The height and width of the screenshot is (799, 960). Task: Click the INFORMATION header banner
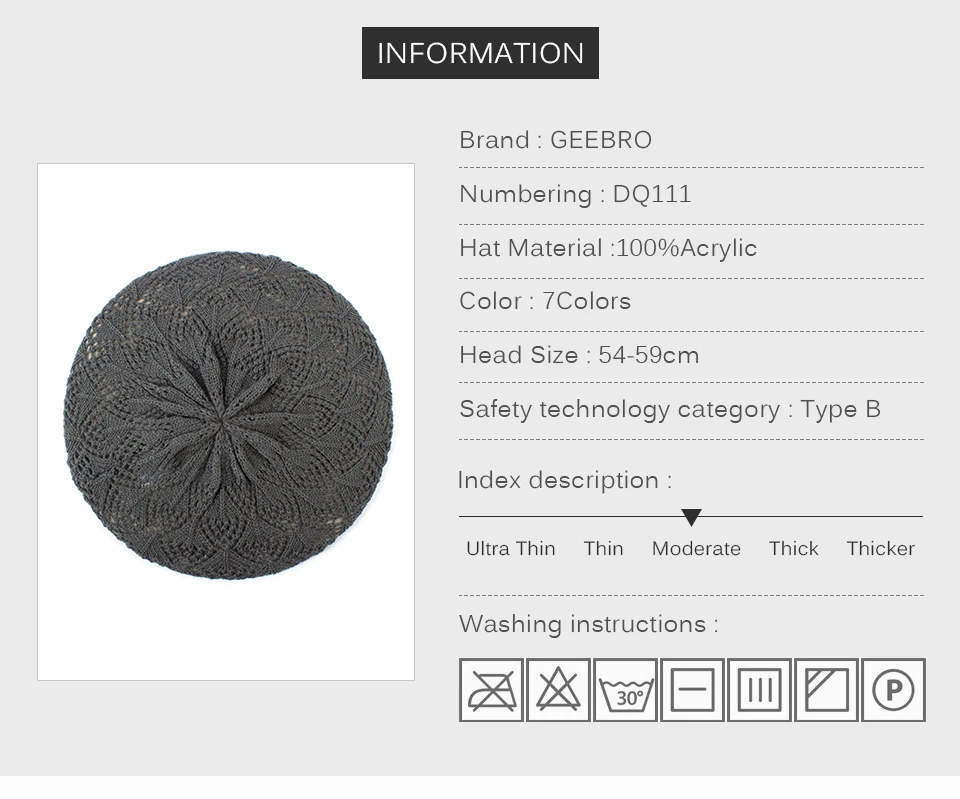(480, 53)
